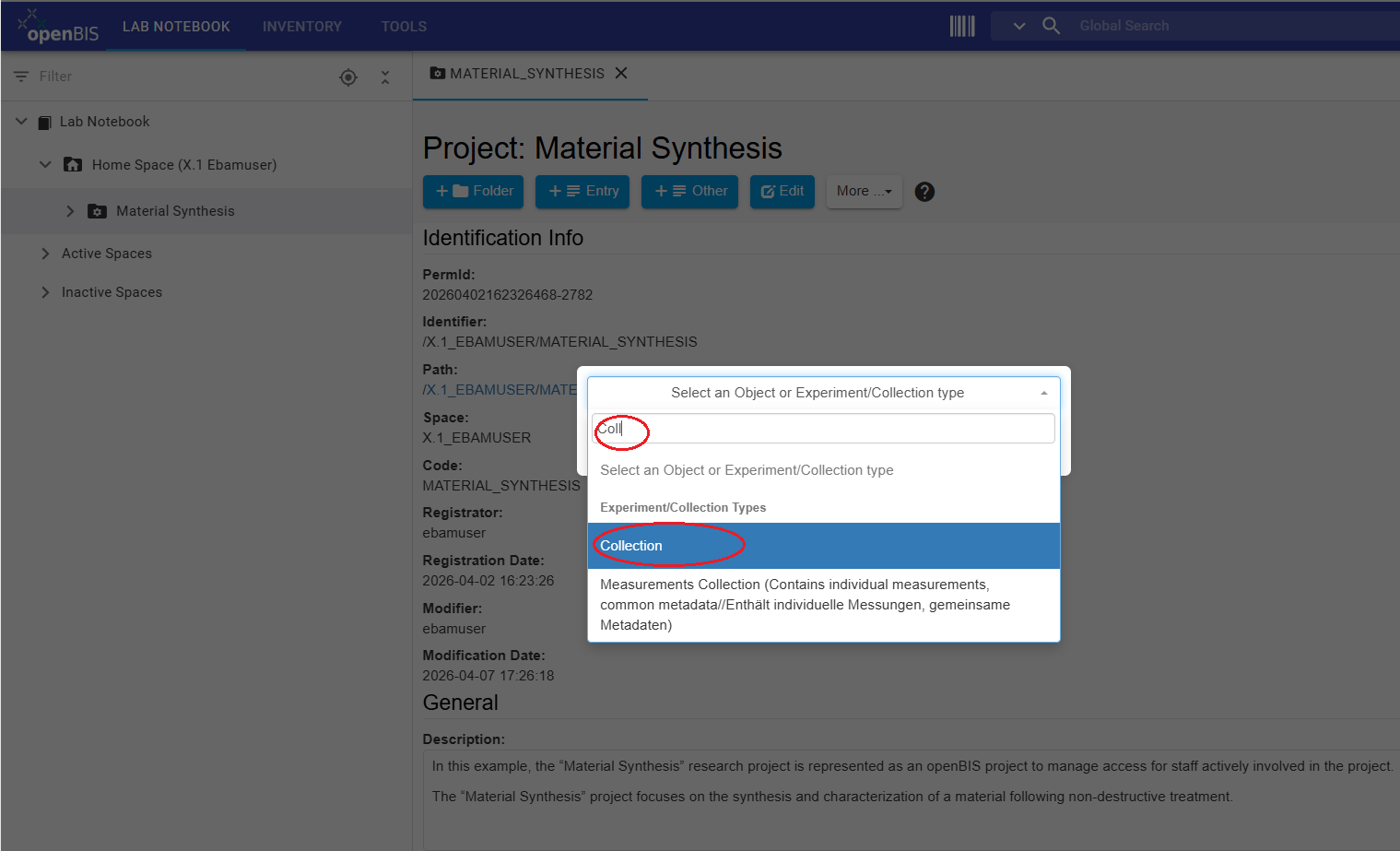This screenshot has height=851, width=1400.
Task: Click modification date 2026-04-07 17:26:18
Action: (x=488, y=676)
